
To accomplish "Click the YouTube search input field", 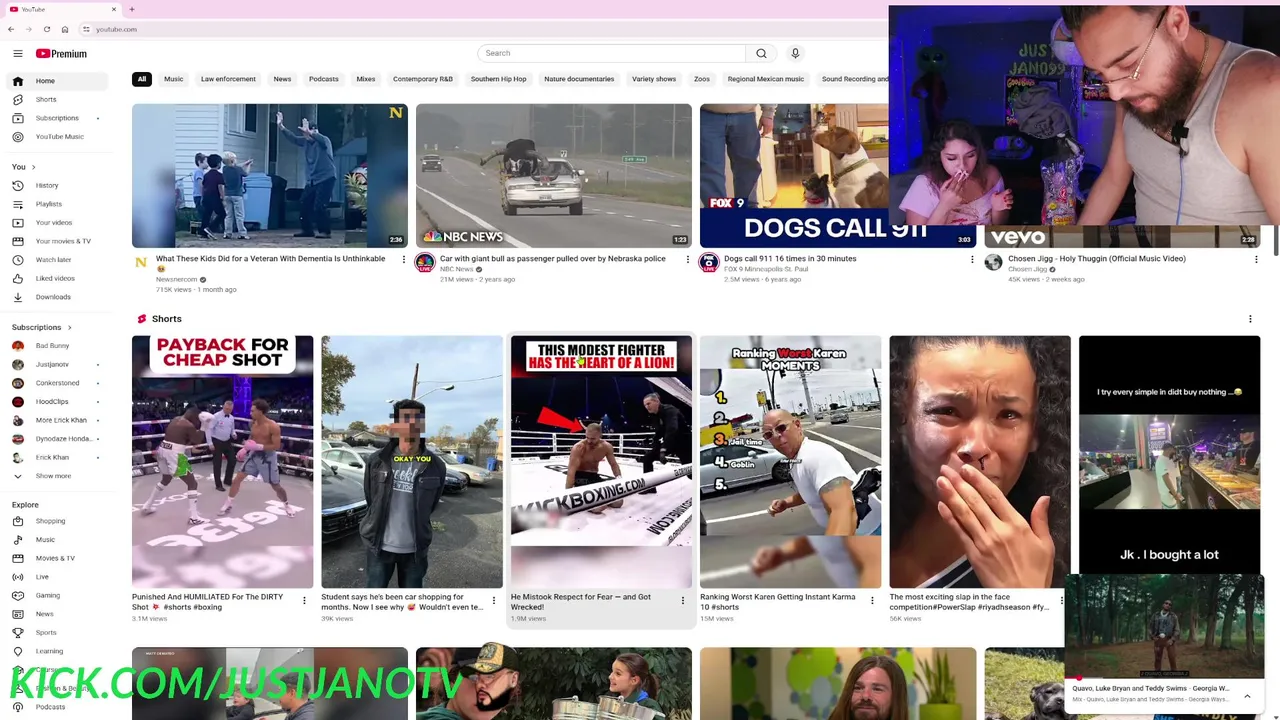I will tap(611, 53).
